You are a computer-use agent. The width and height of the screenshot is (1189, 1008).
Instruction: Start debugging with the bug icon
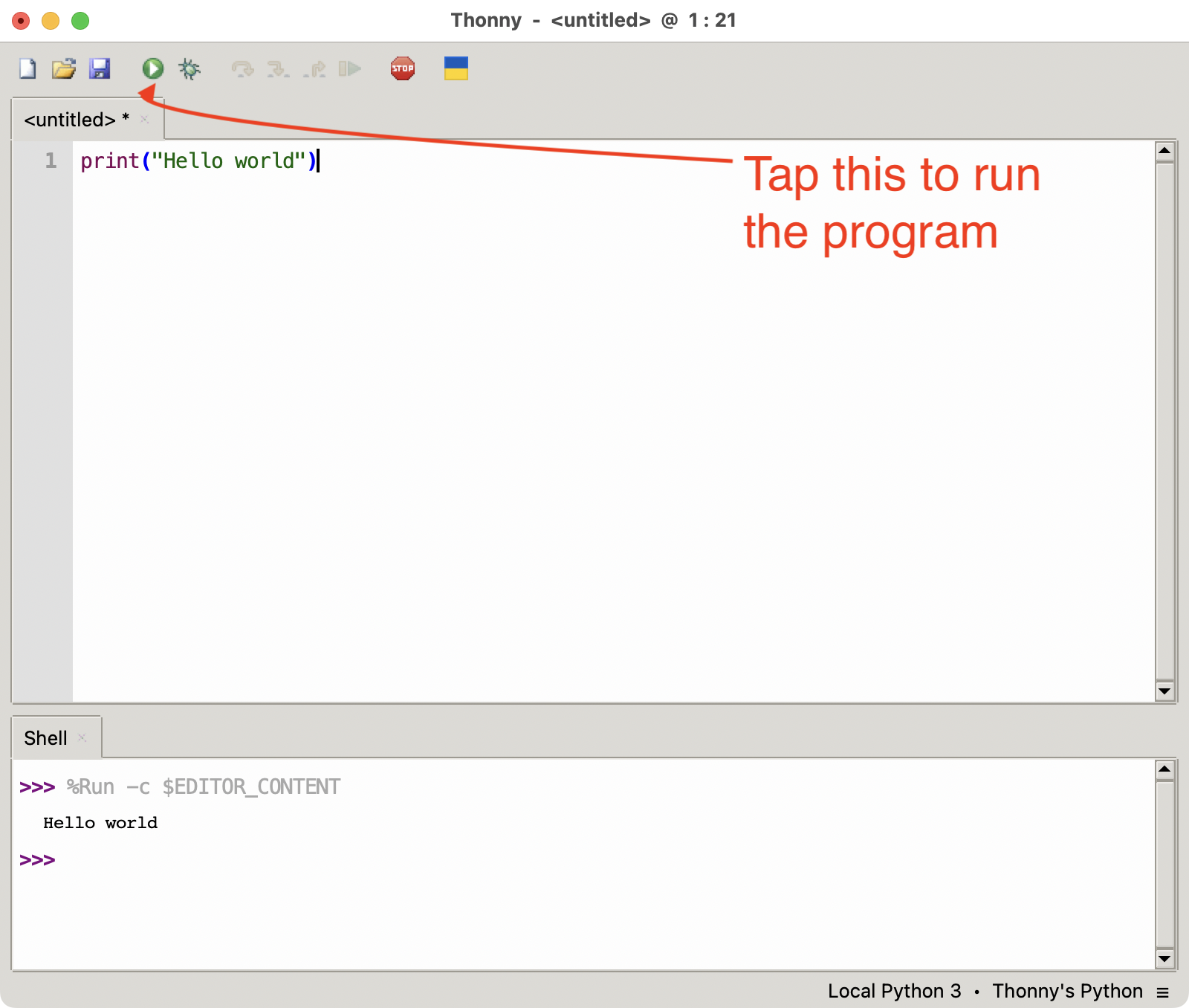tap(189, 69)
